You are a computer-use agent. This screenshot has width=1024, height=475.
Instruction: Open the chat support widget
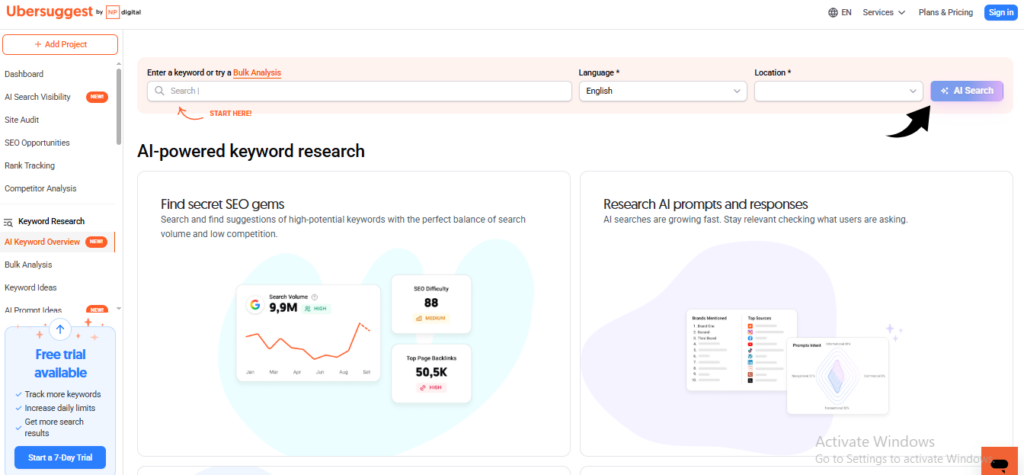(999, 461)
